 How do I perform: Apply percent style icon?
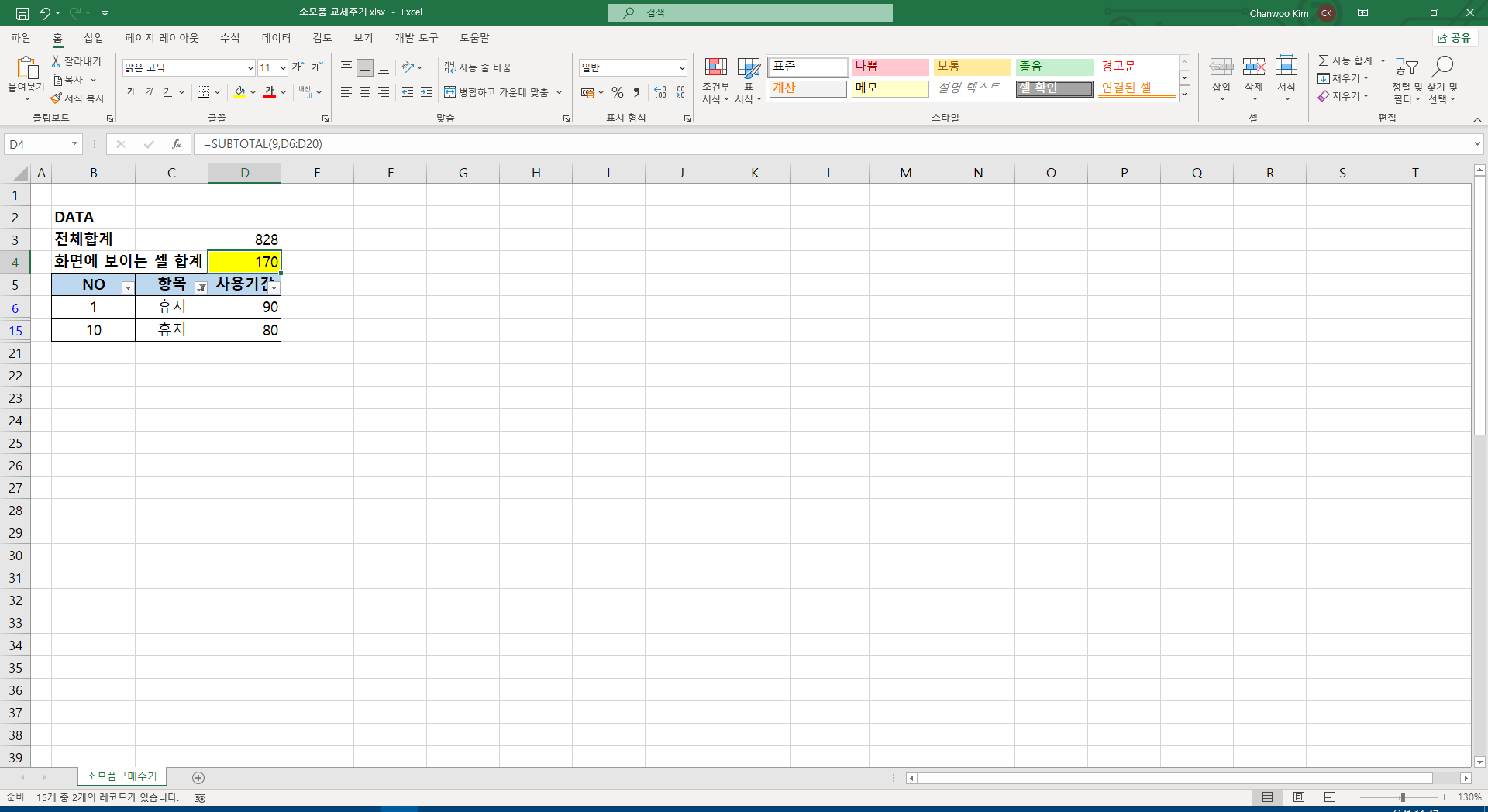tap(618, 92)
